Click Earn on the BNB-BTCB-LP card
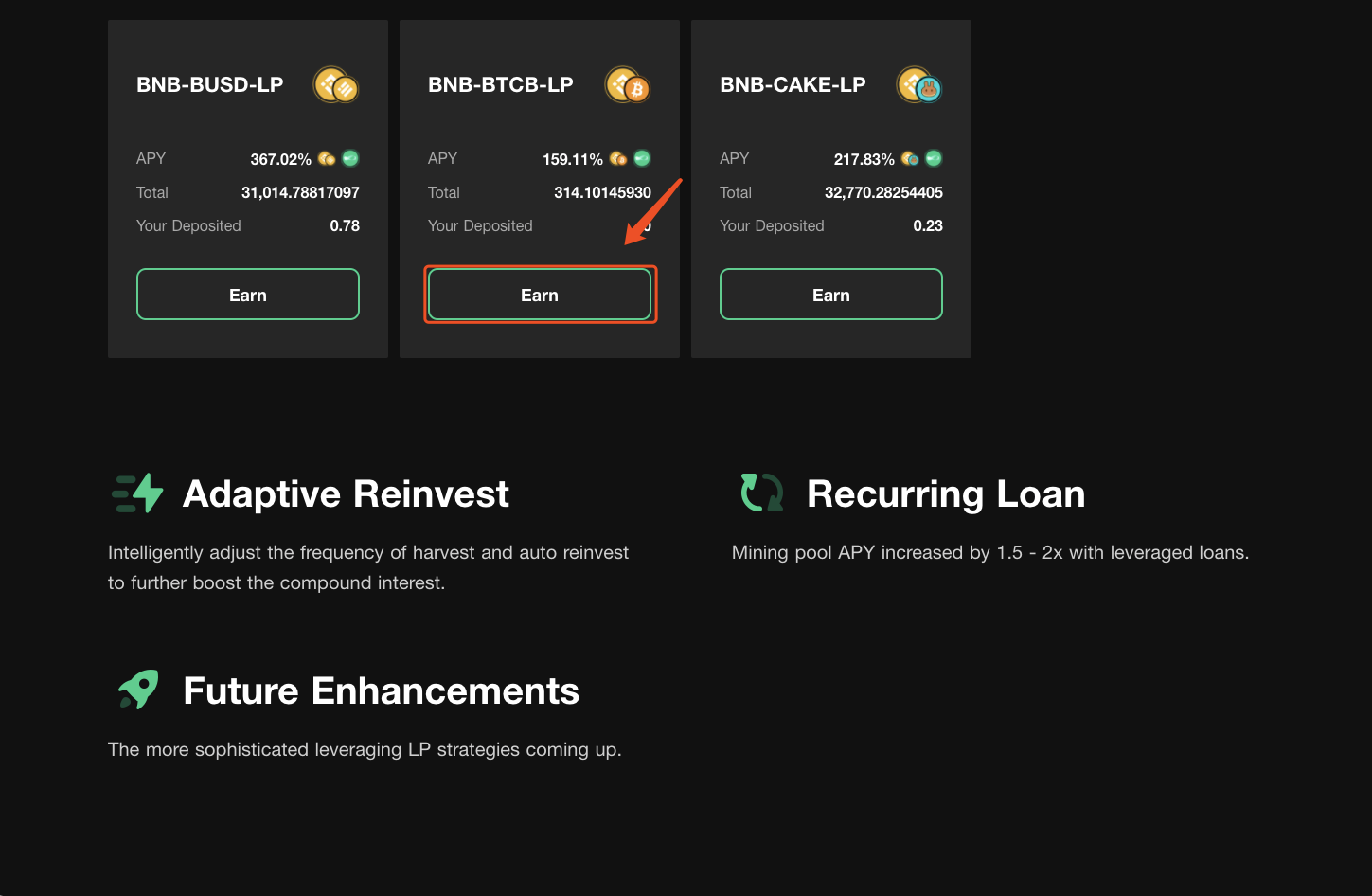1372x896 pixels. click(x=540, y=295)
